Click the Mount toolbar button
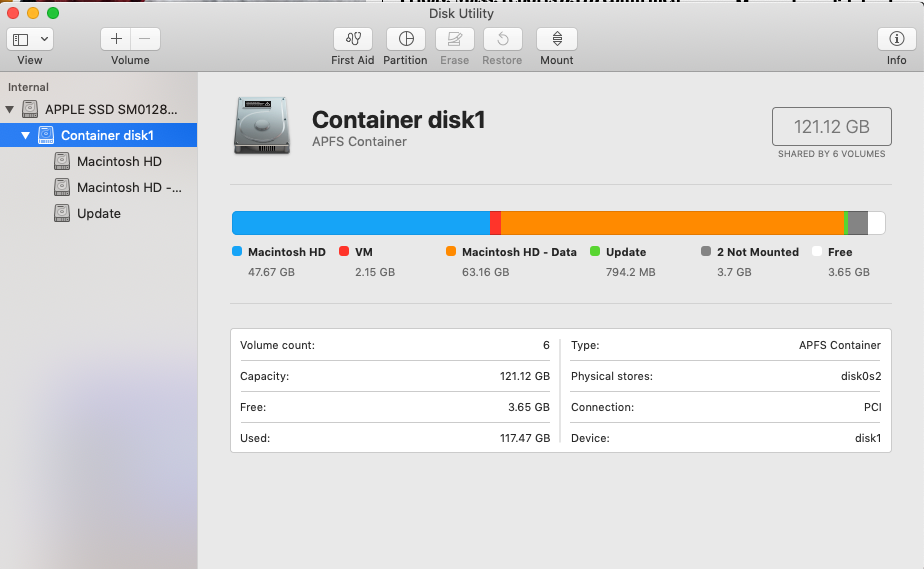924x569 pixels. click(557, 39)
